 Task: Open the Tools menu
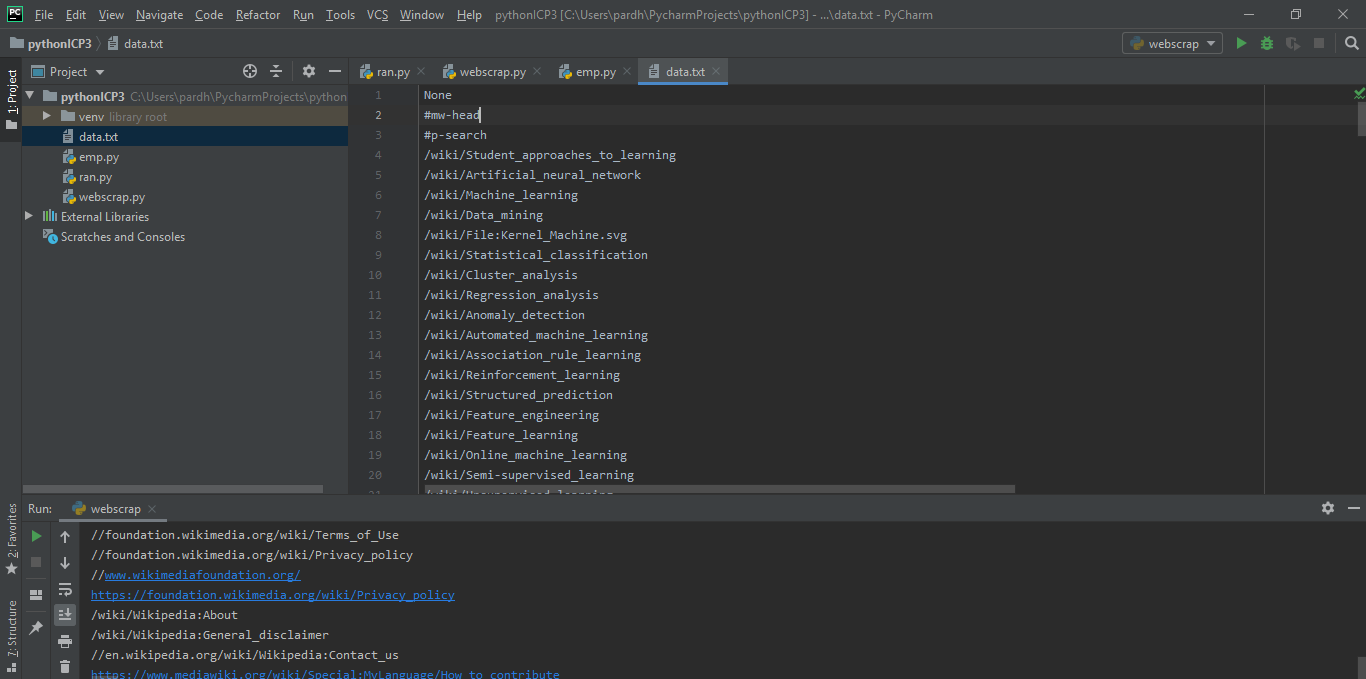tap(340, 15)
